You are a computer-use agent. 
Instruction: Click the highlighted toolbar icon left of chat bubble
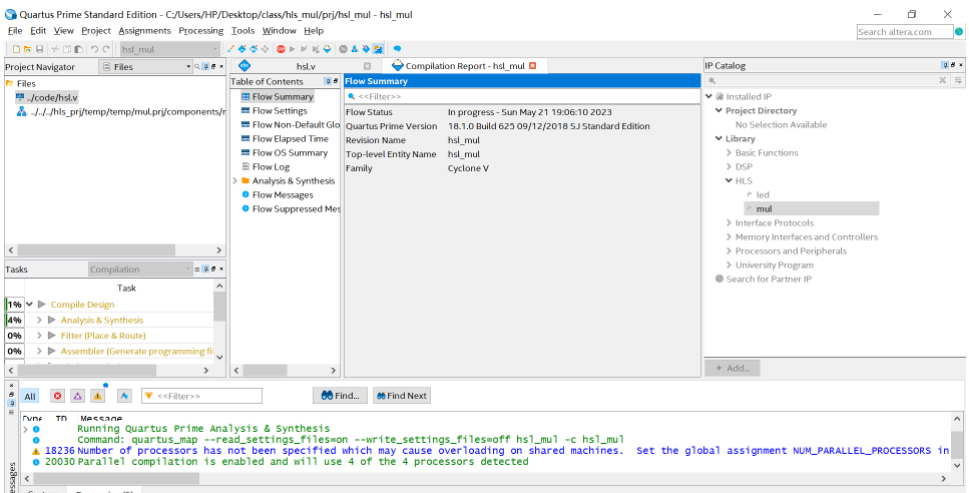tap(378, 49)
